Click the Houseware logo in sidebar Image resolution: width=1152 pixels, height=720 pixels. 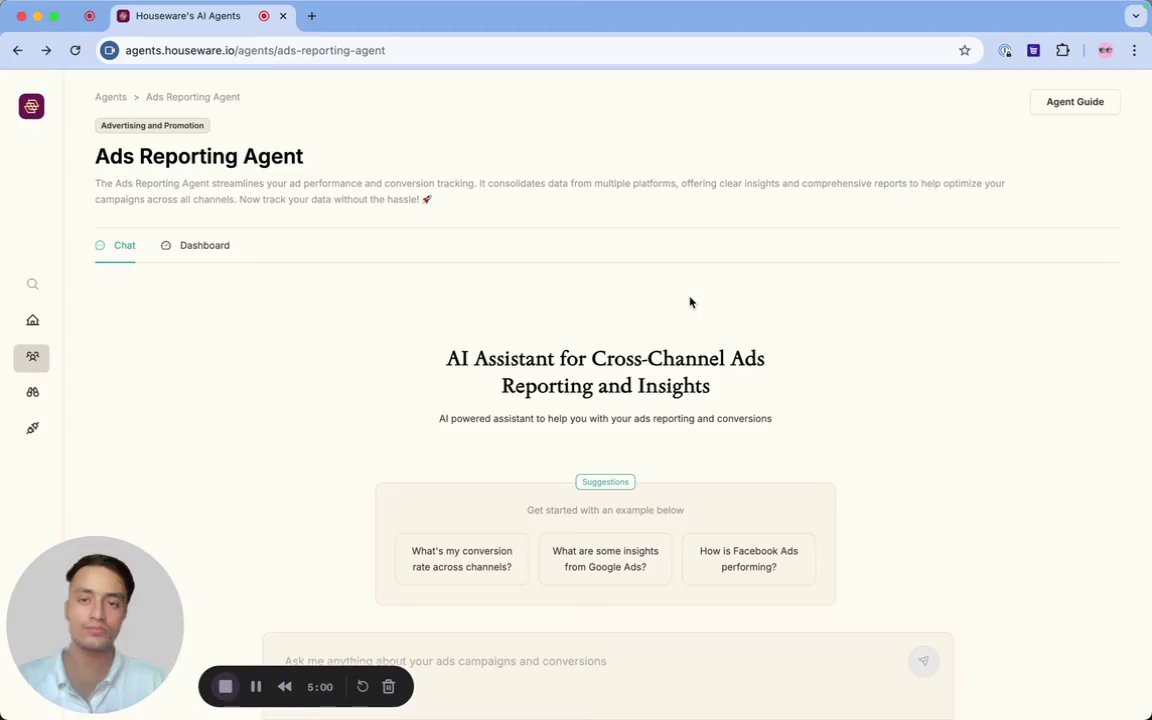tap(32, 107)
